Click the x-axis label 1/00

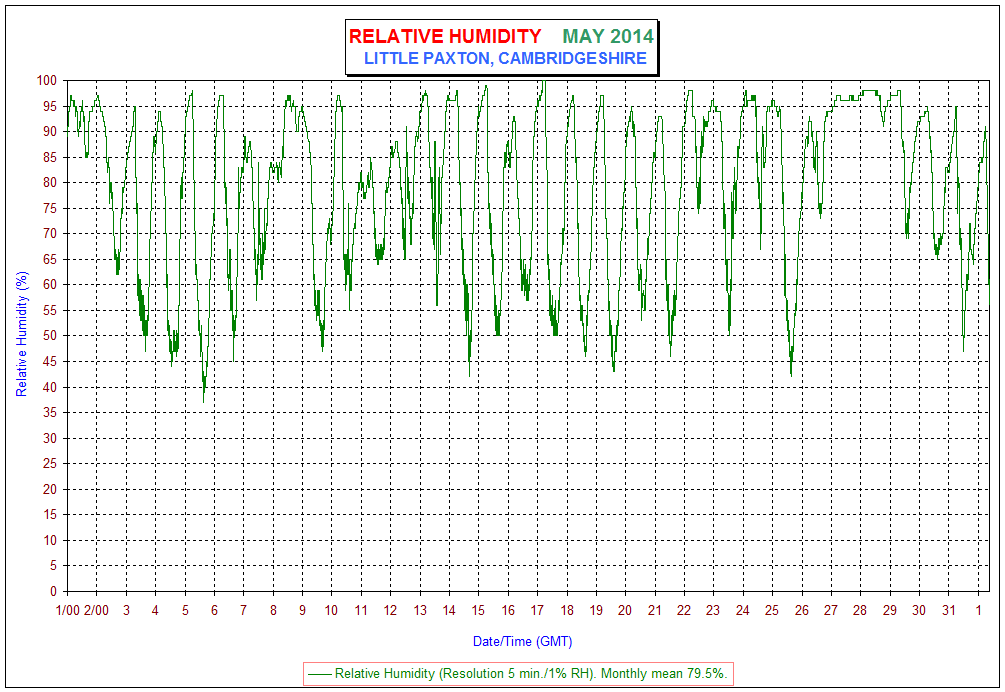68,611
